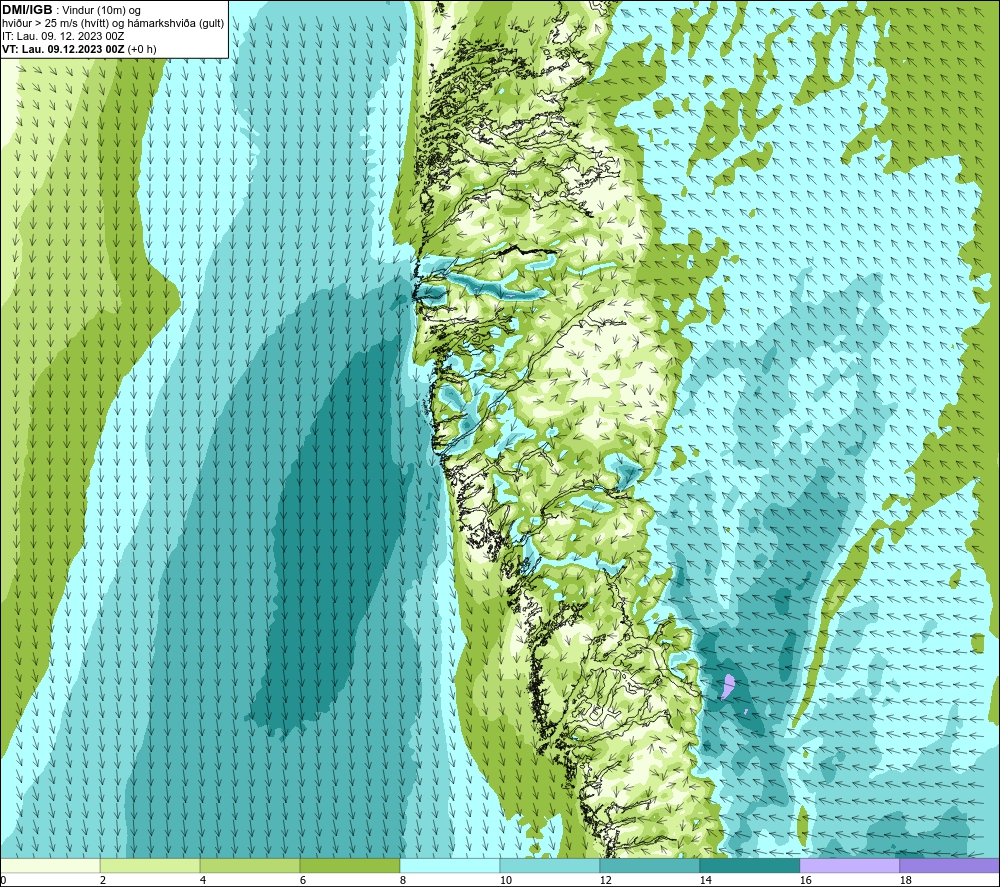The image size is (1000, 887).
Task: Click the legend scale label 14
Action: click(705, 881)
